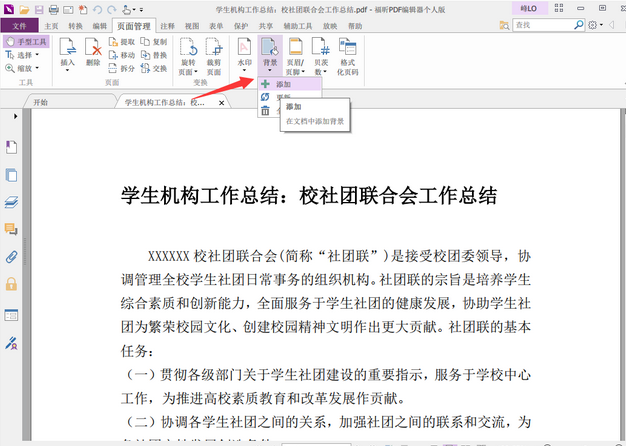This screenshot has height=446, width=626.
Task: Open the 页眉/页脚 header footer dropdown
Action: coord(296,57)
